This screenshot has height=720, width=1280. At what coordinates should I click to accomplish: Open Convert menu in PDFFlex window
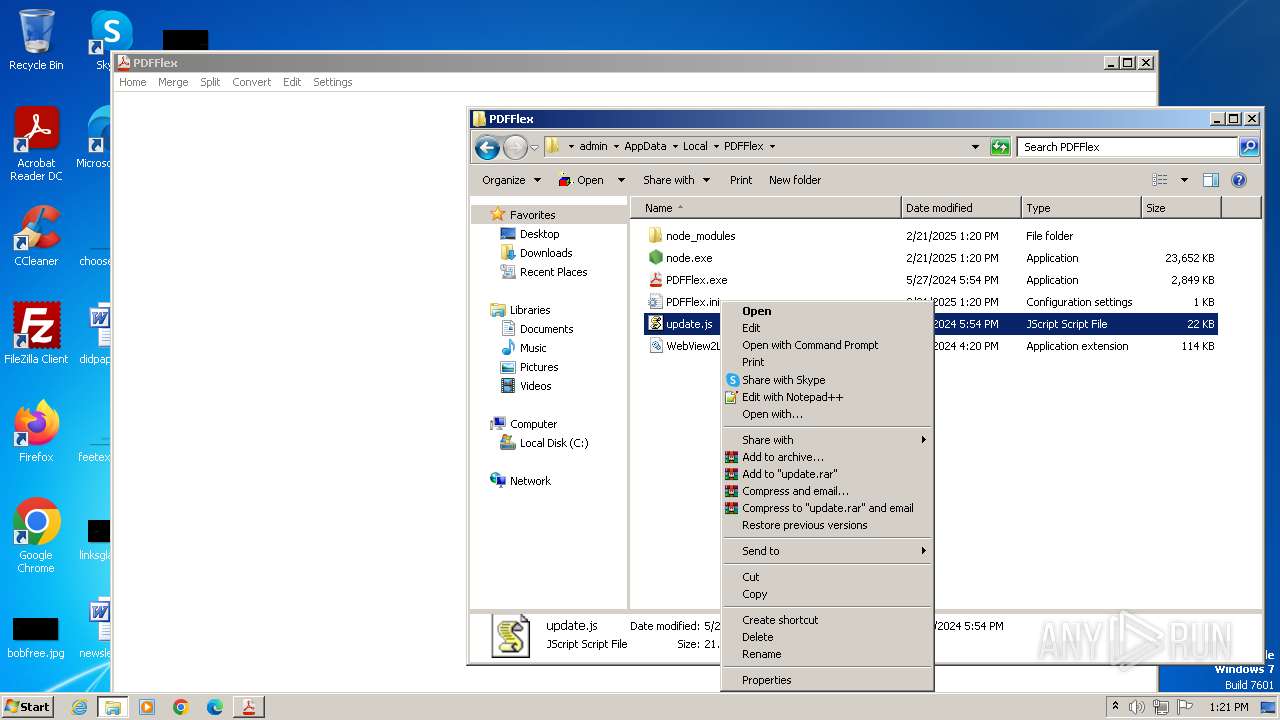click(x=251, y=82)
